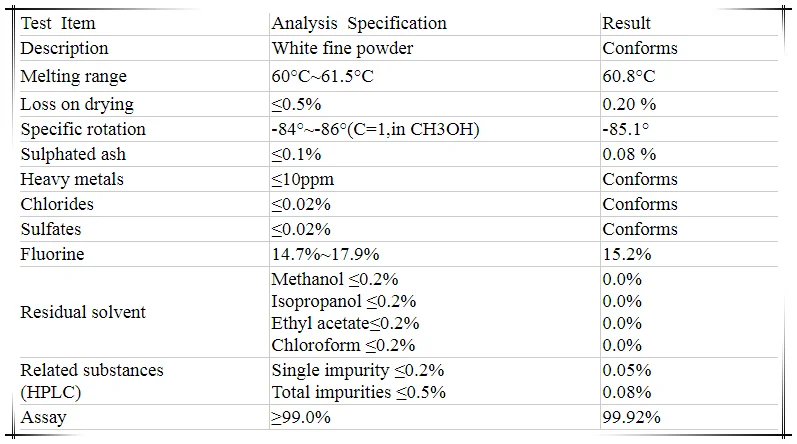The height and width of the screenshot is (444, 797).
Task: Click the 'Result' column header
Action: pos(627,23)
